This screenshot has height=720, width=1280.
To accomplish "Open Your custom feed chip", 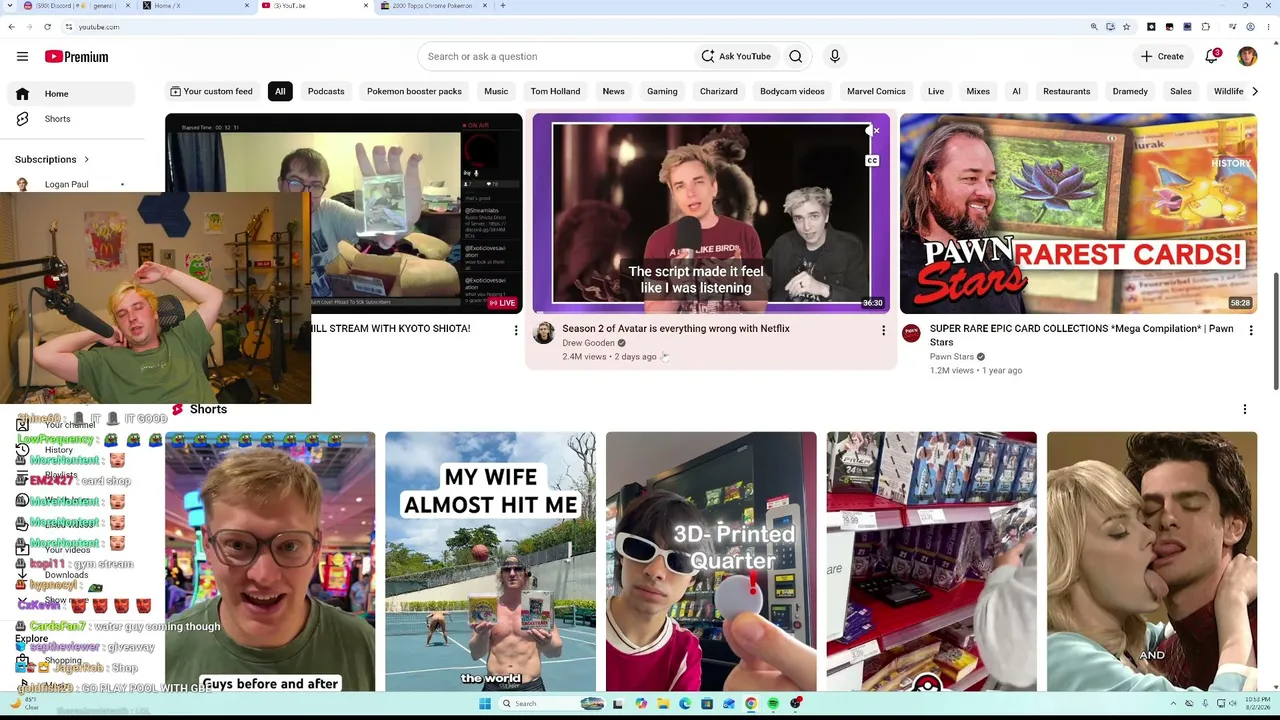I will tap(211, 92).
